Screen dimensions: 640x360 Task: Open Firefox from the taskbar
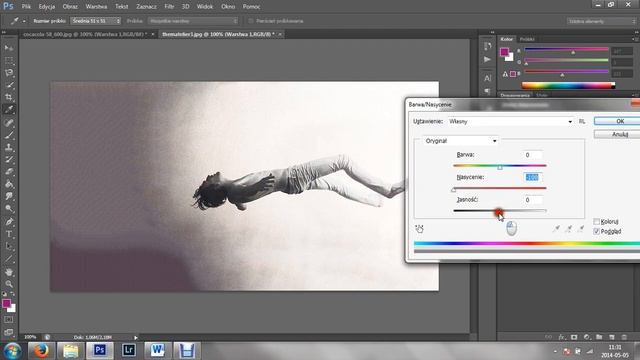(x=41, y=351)
